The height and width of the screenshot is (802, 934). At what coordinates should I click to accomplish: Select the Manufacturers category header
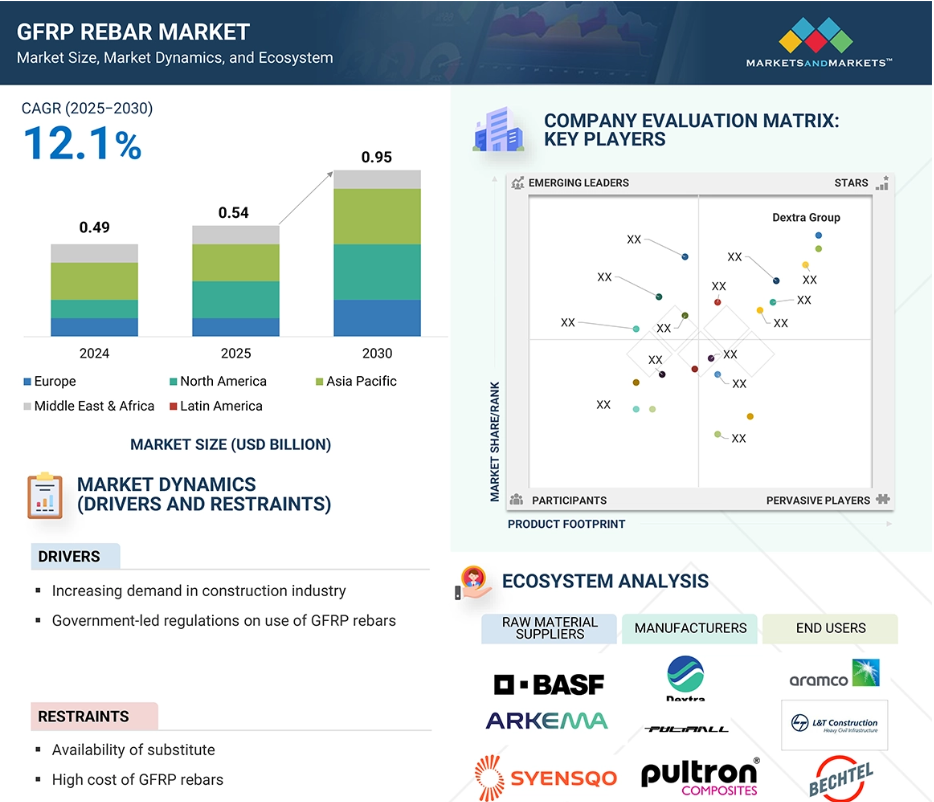click(690, 629)
